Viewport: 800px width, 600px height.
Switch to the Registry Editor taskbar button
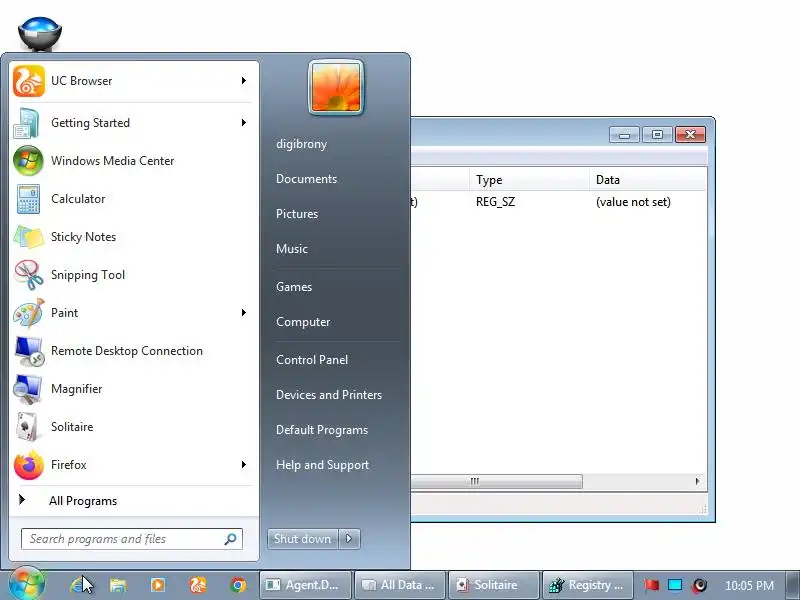point(588,585)
